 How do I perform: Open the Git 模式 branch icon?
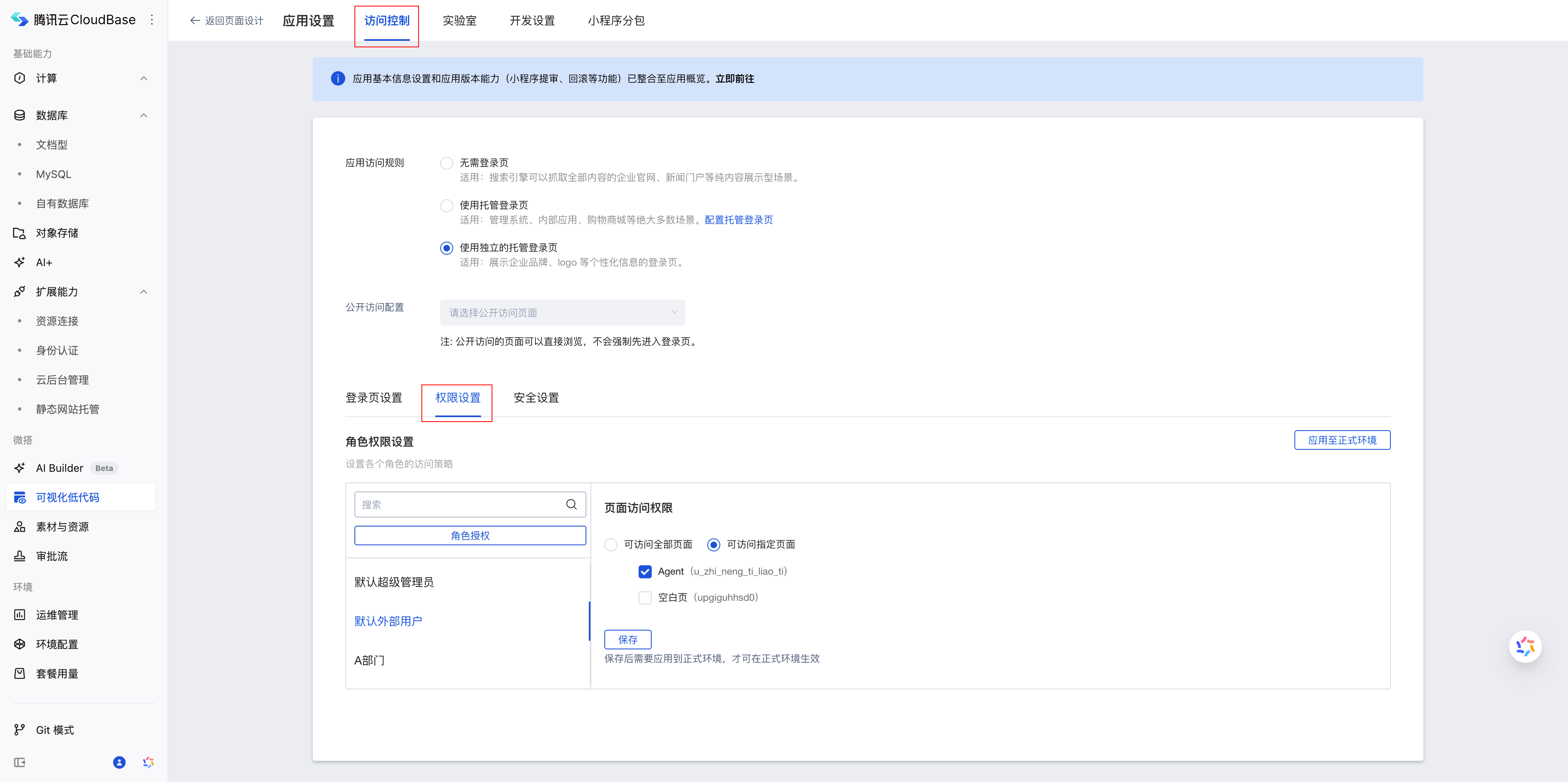pyautogui.click(x=20, y=730)
